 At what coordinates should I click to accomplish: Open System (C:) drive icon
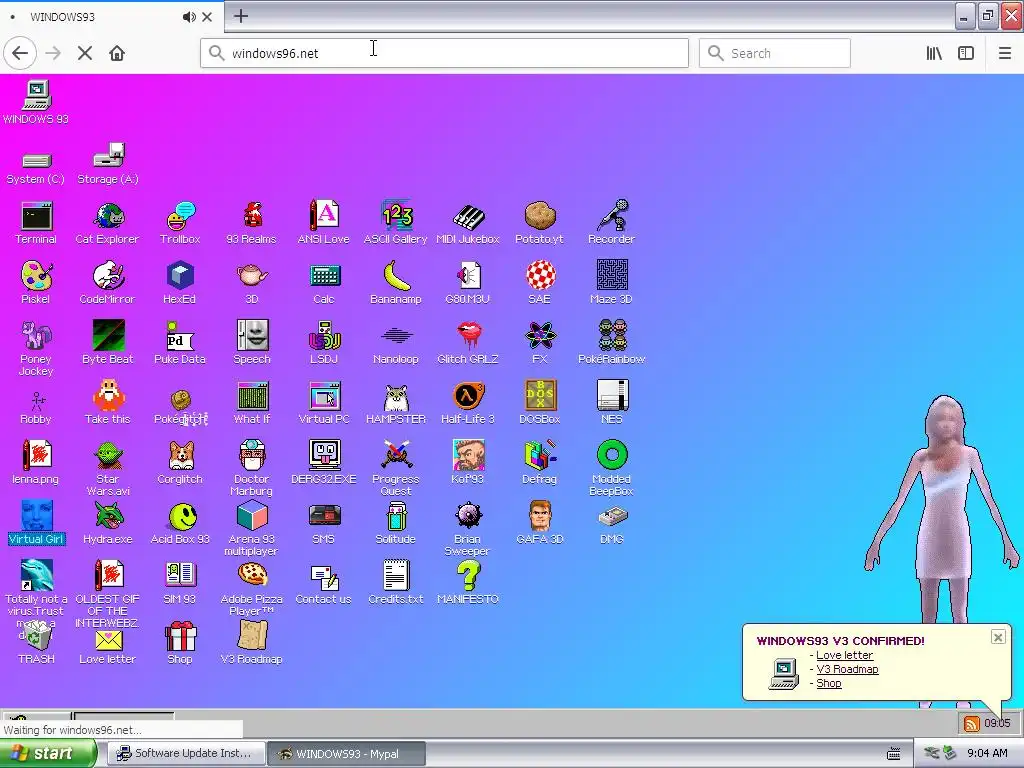[x=36, y=168]
